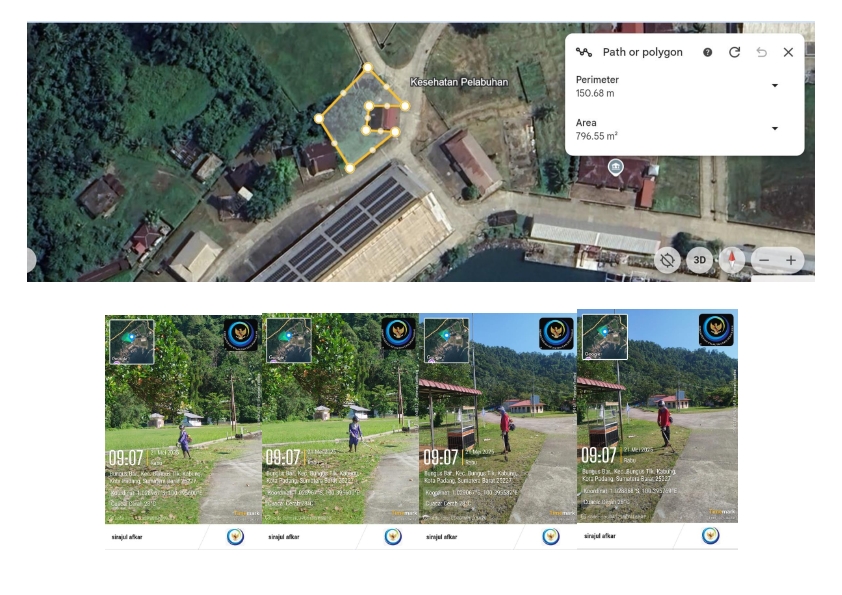Undo the last polygon point

pyautogui.click(x=761, y=52)
